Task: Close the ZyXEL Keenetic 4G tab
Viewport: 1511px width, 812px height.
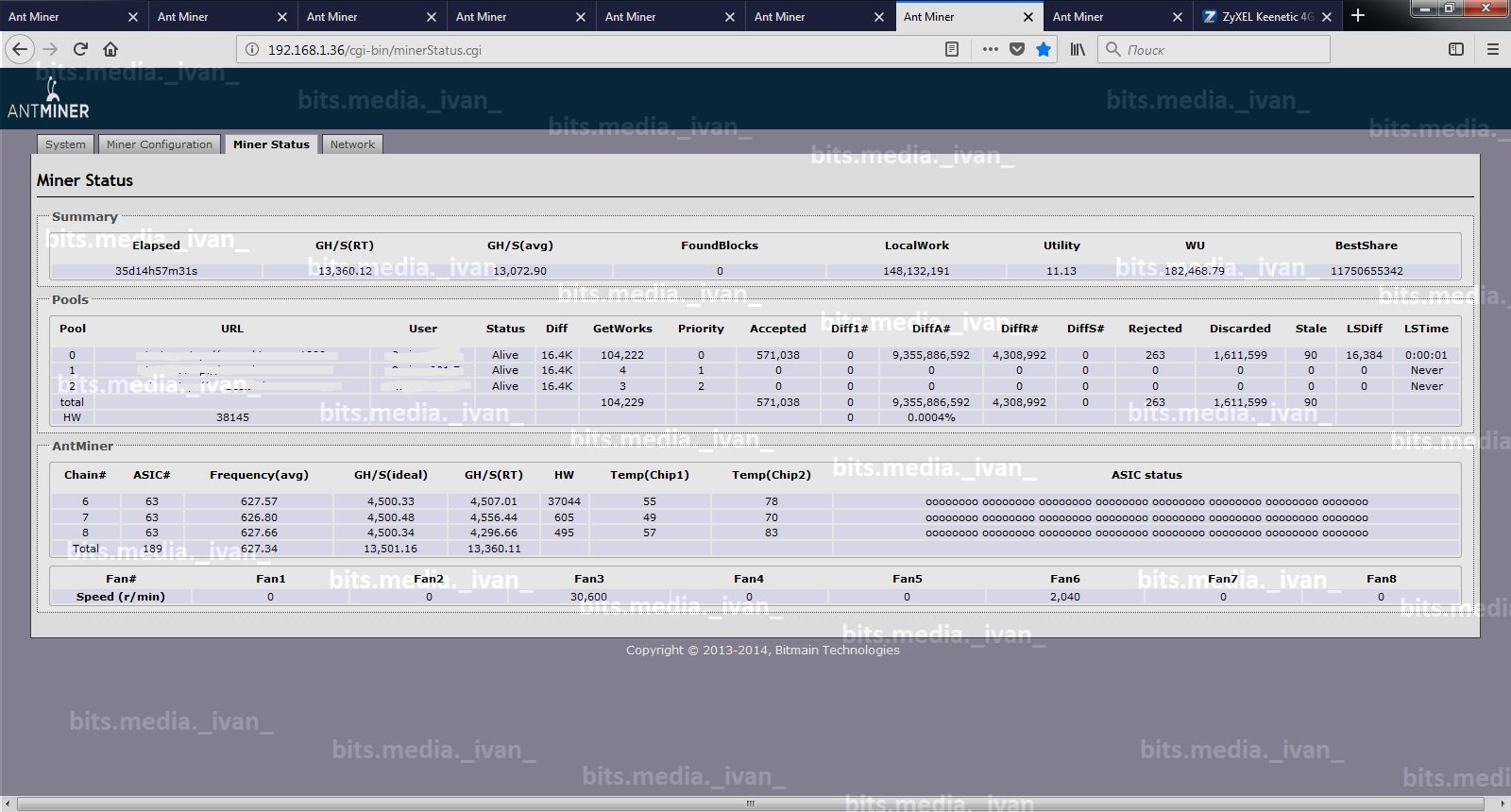Action: tap(1327, 17)
